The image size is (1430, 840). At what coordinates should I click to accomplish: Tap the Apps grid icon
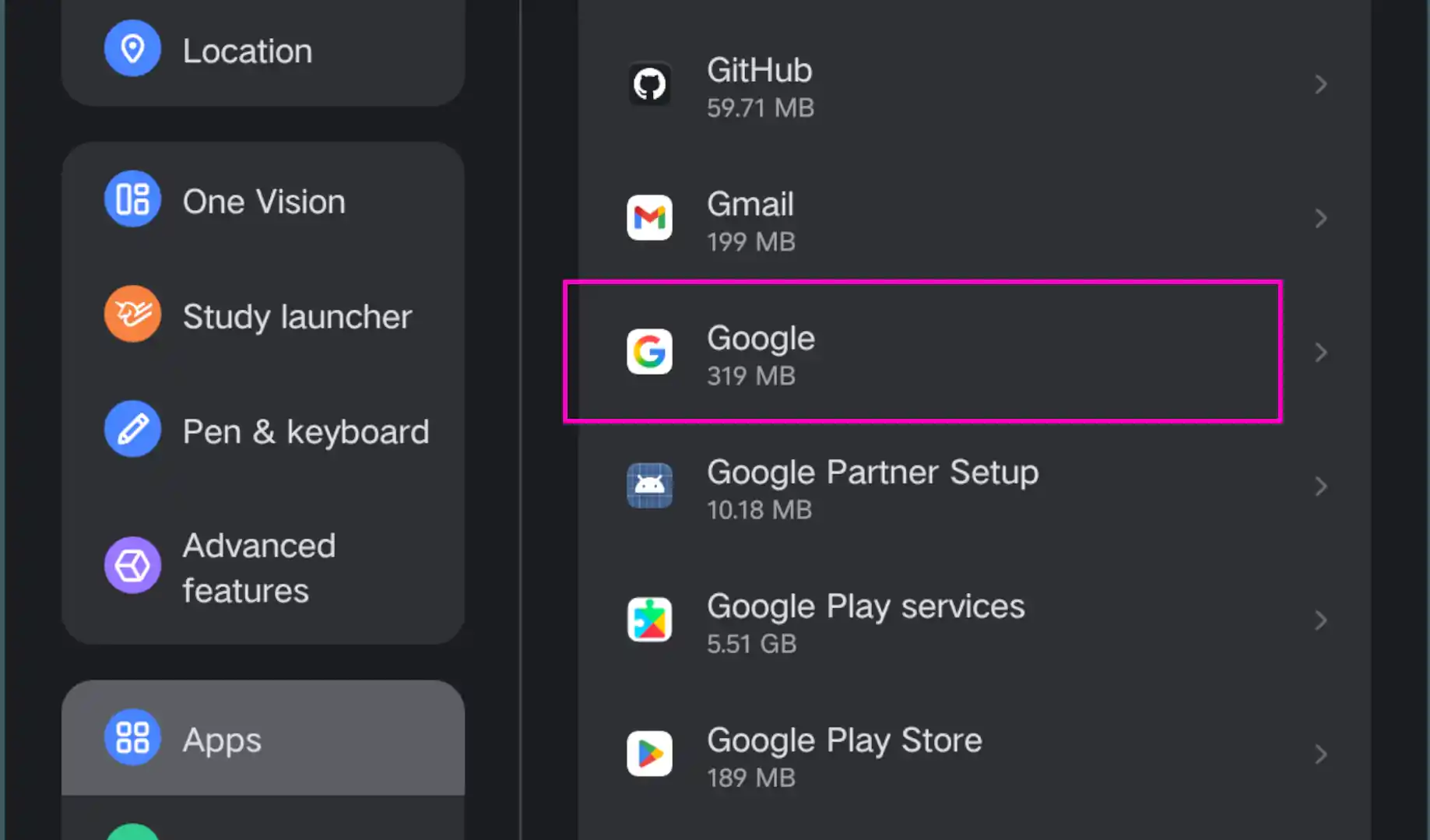pyautogui.click(x=132, y=737)
